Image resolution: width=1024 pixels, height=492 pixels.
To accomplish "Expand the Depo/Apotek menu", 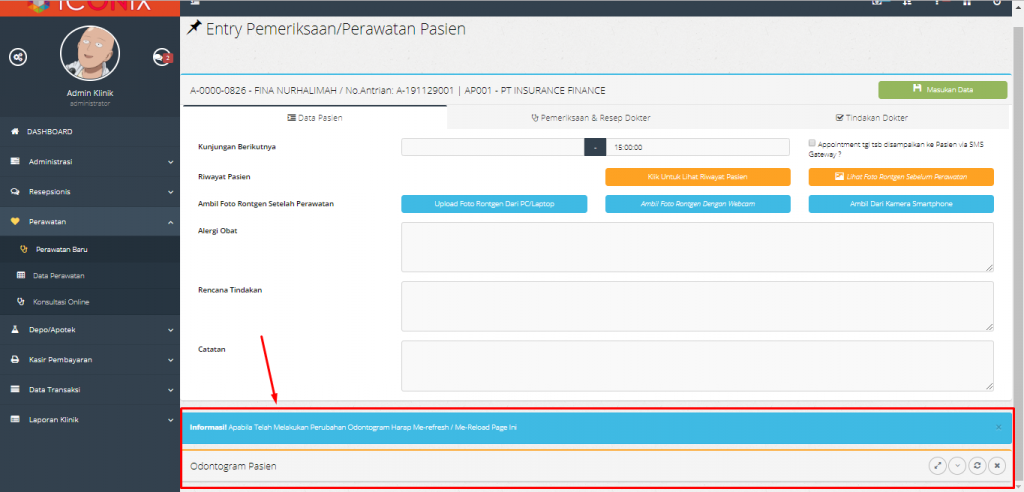I will click(90, 329).
